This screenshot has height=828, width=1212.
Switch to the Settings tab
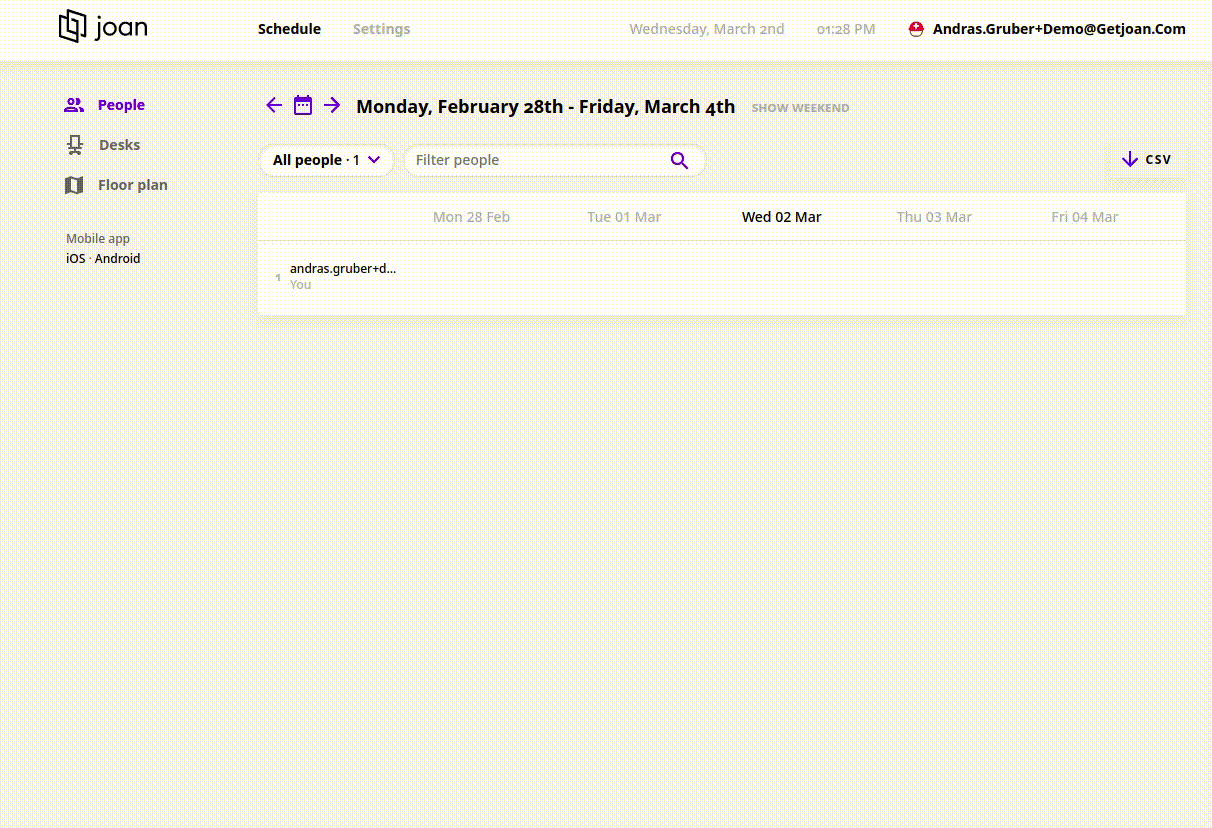pyautogui.click(x=381, y=29)
